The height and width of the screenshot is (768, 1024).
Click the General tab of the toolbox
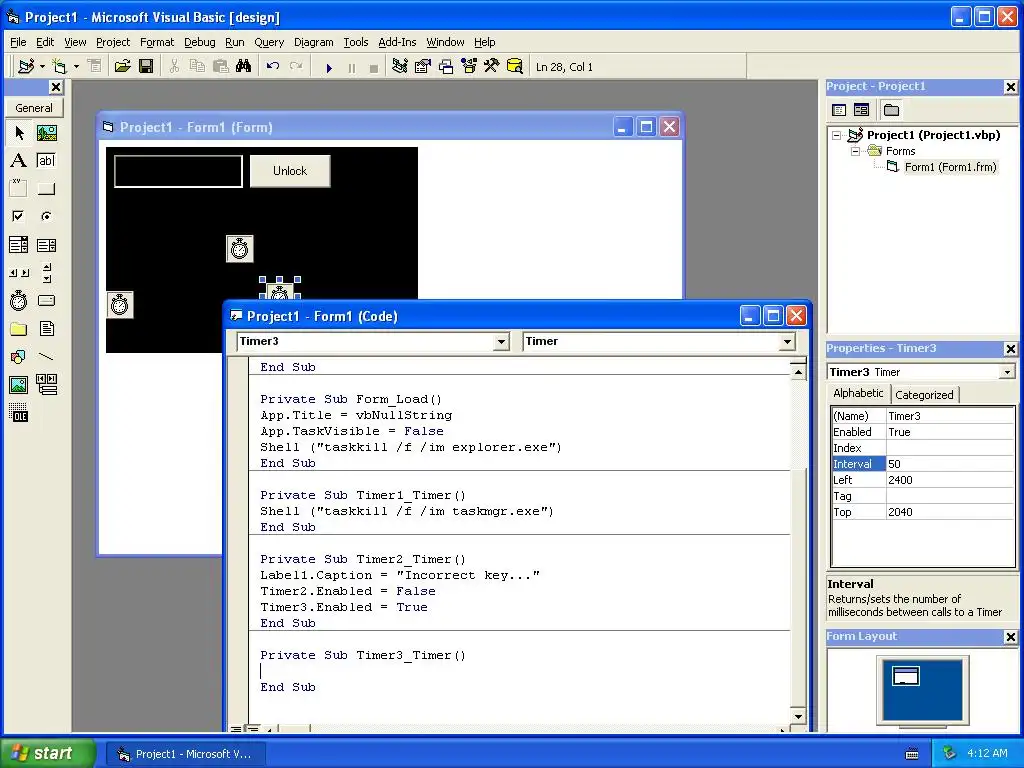tap(34, 108)
